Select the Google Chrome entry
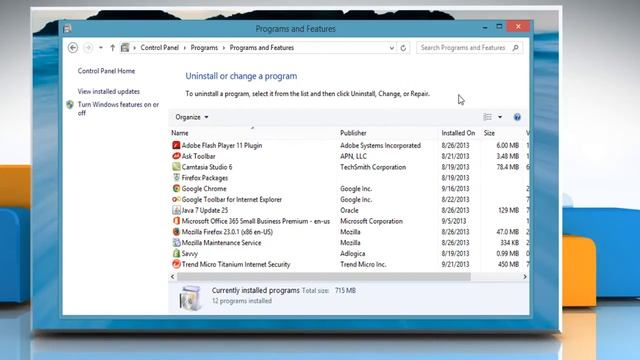Image resolution: width=640 pixels, height=360 pixels. pyautogui.click(x=204, y=189)
